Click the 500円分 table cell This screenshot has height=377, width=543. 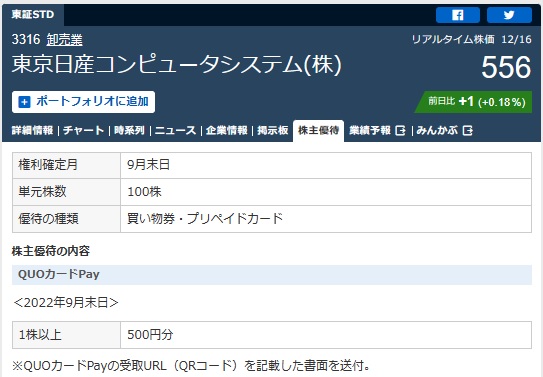point(326,335)
